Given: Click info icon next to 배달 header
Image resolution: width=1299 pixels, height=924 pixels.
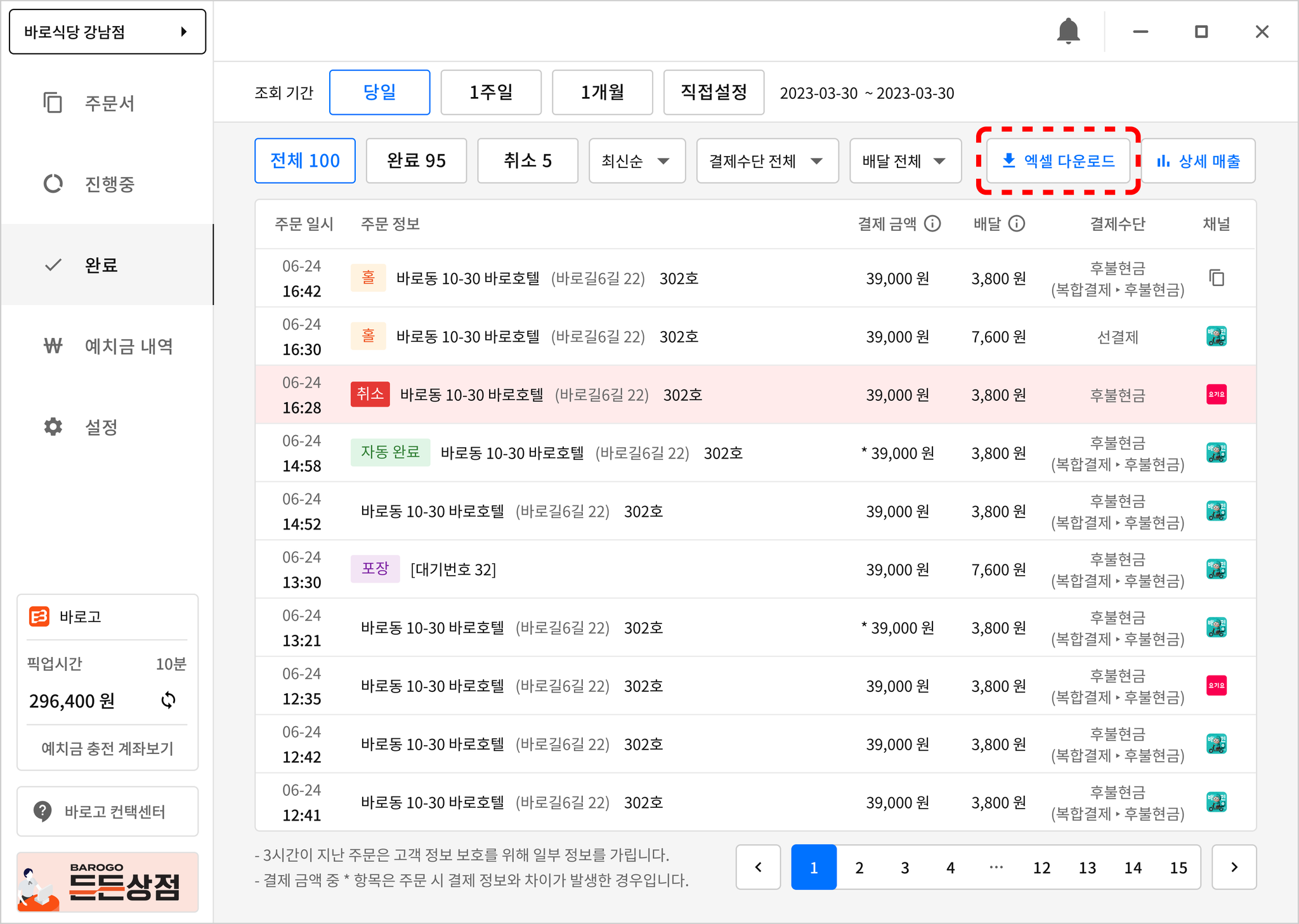Looking at the screenshot, I should (x=1016, y=223).
